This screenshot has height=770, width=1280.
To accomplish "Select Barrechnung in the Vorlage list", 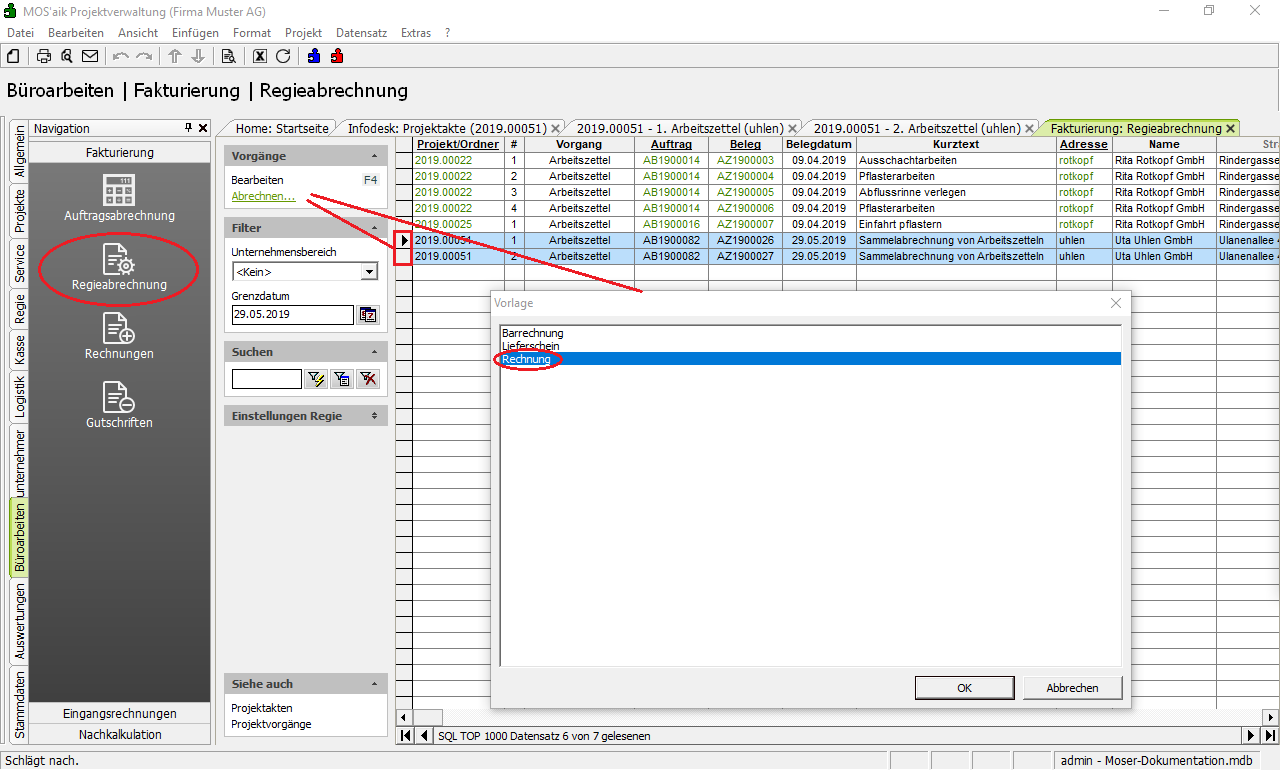I will tap(533, 333).
